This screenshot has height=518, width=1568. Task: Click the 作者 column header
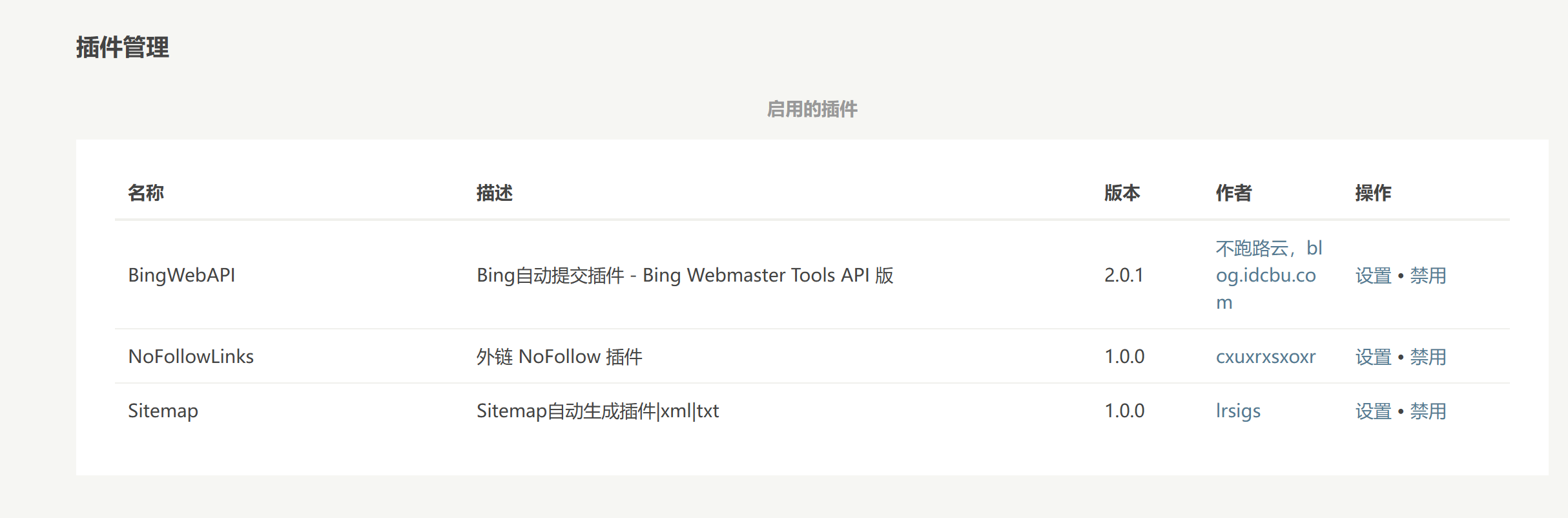coord(1234,192)
